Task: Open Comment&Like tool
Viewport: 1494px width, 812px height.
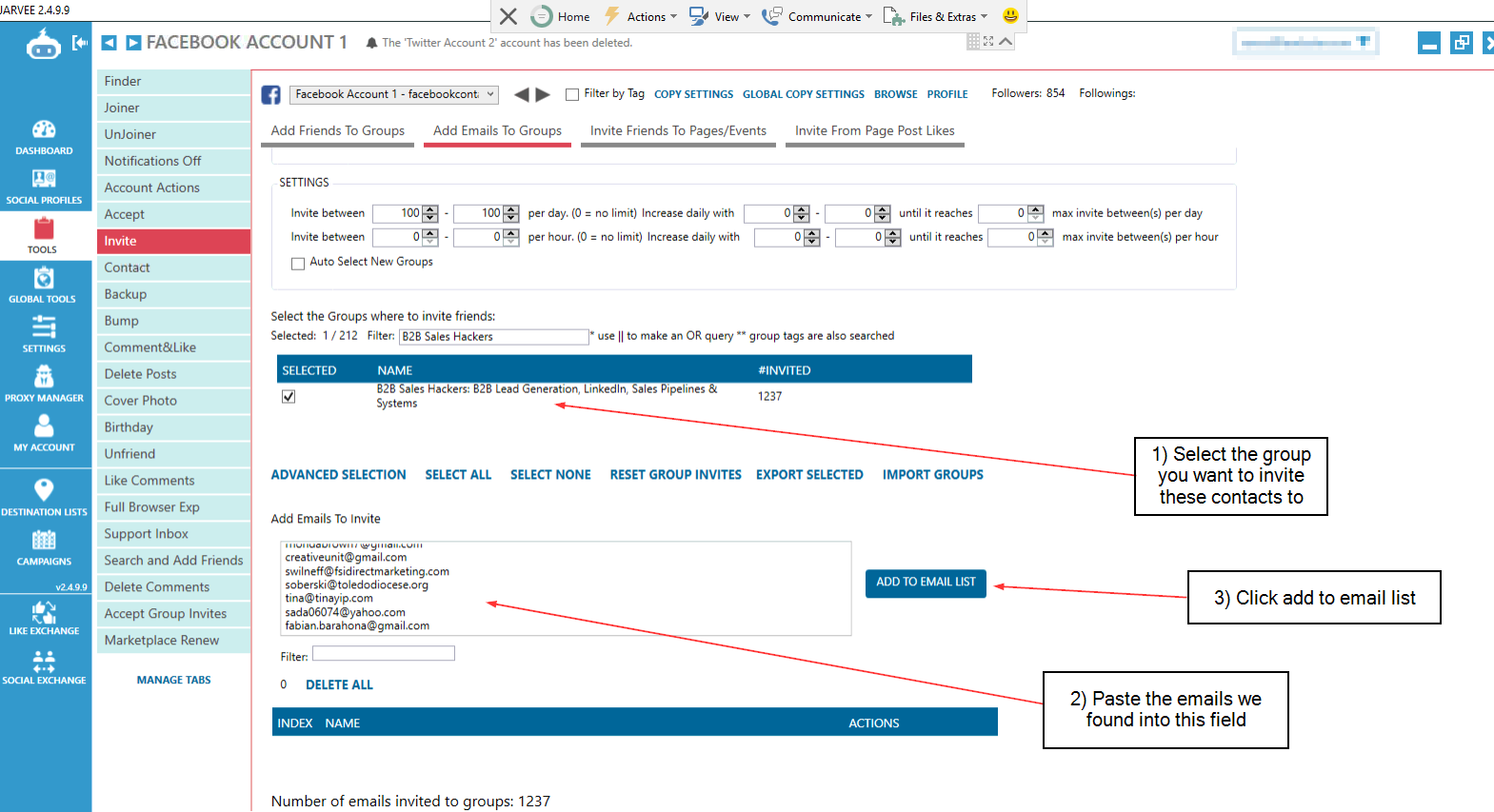Action: point(173,347)
